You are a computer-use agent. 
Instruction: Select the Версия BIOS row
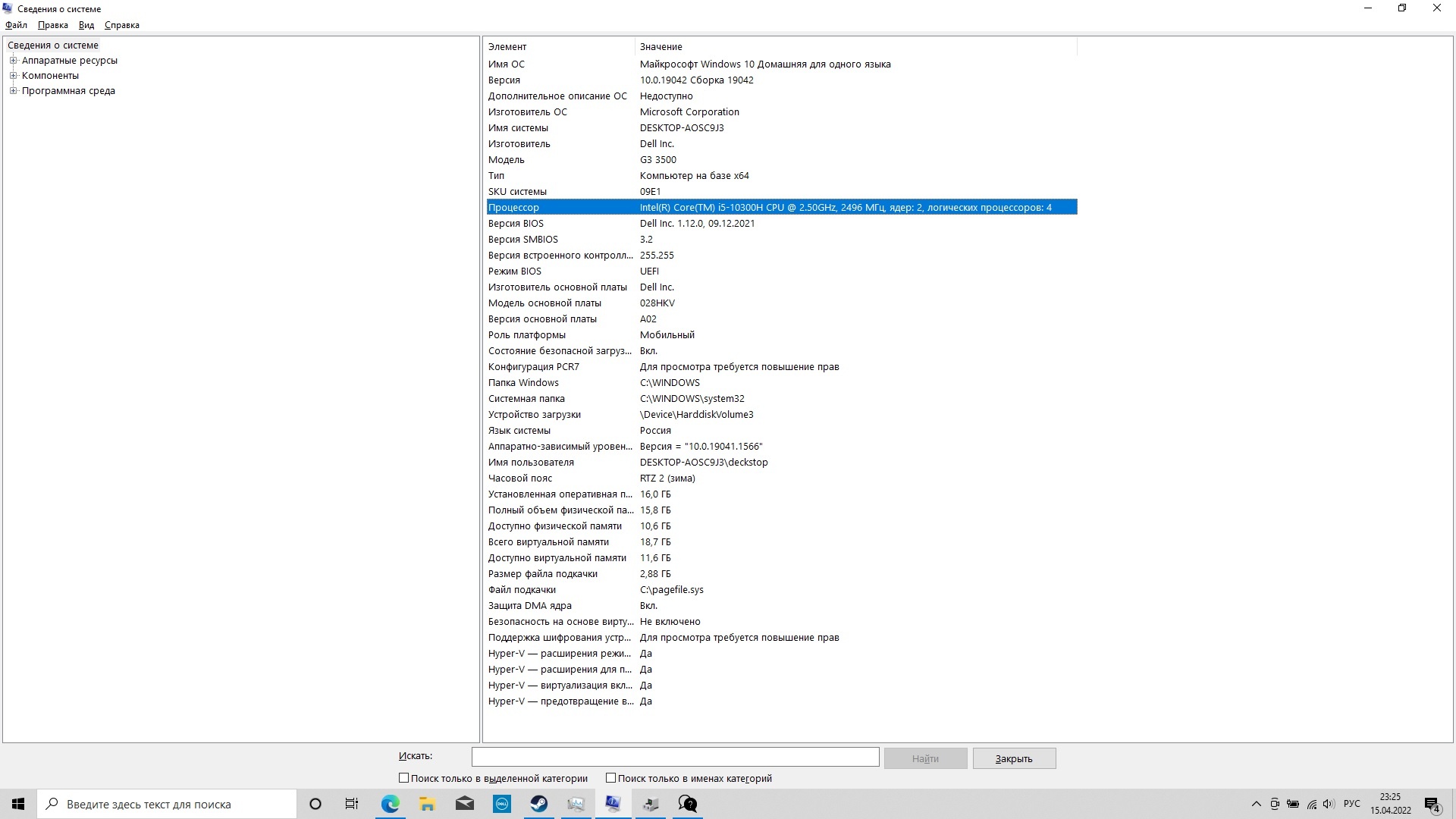click(x=781, y=224)
